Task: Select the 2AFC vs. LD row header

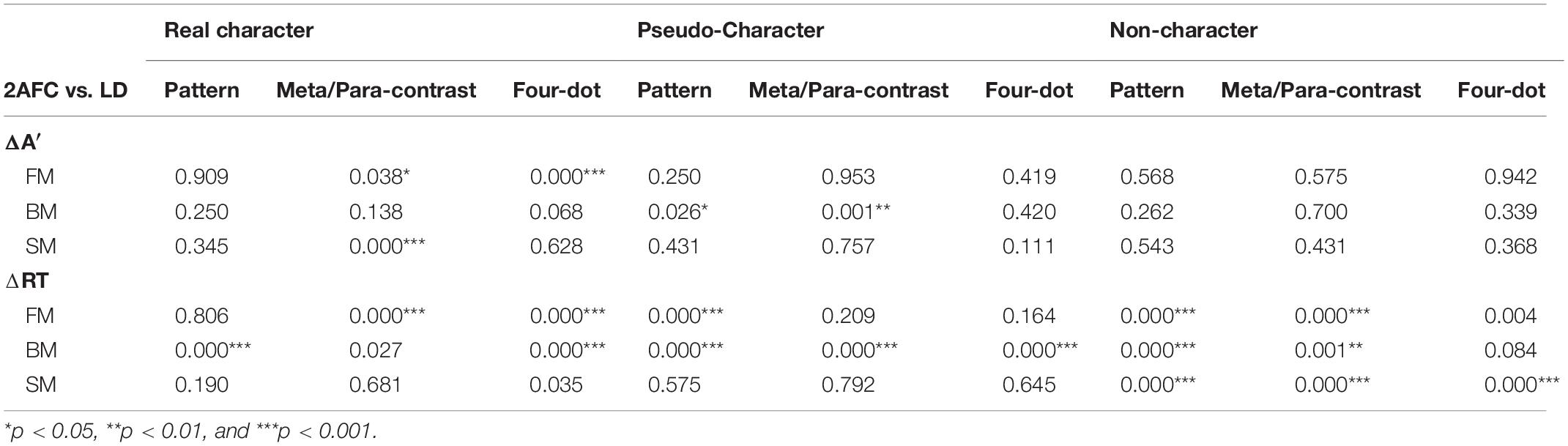Action: [66, 90]
